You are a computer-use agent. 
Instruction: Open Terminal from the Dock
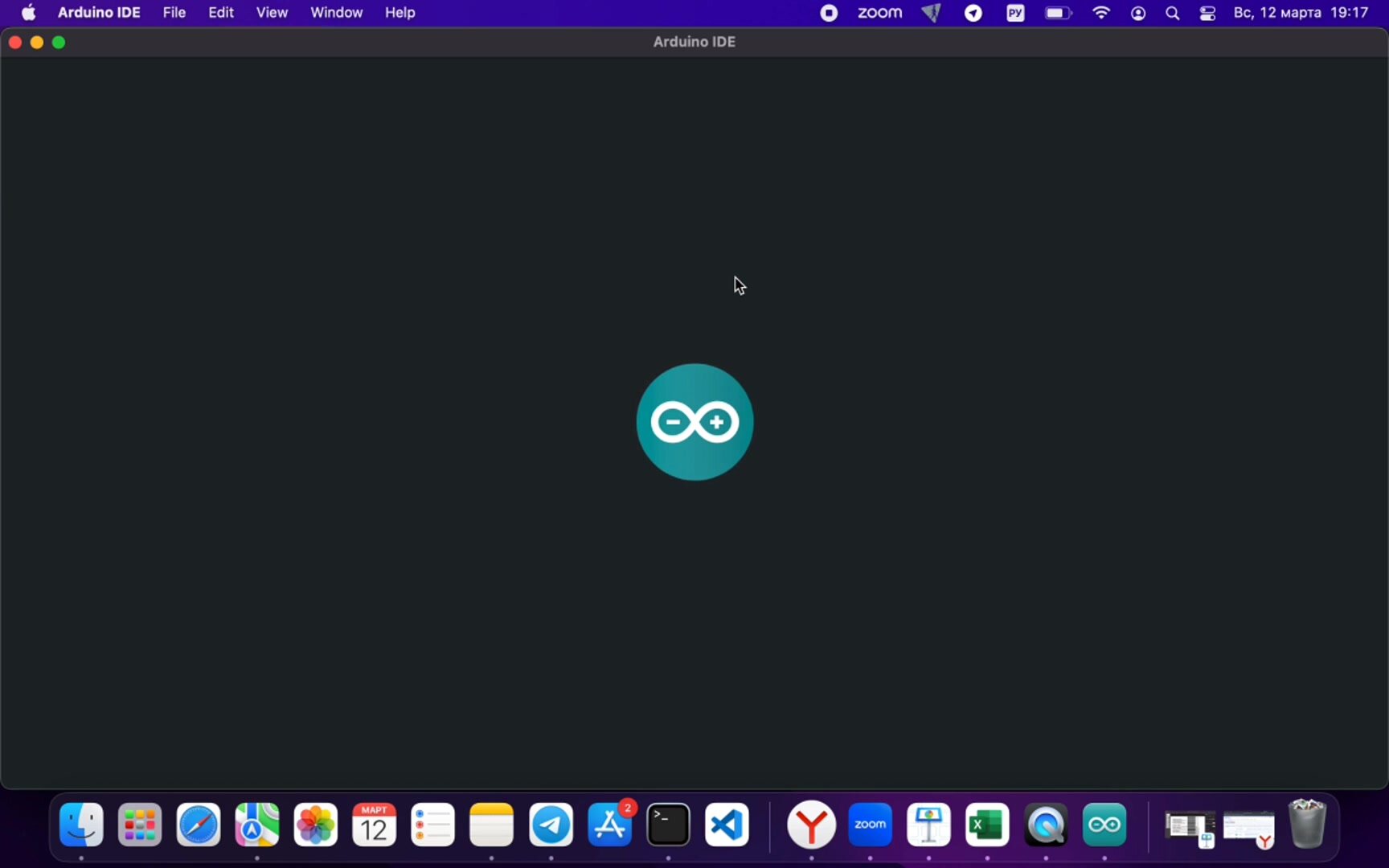669,825
